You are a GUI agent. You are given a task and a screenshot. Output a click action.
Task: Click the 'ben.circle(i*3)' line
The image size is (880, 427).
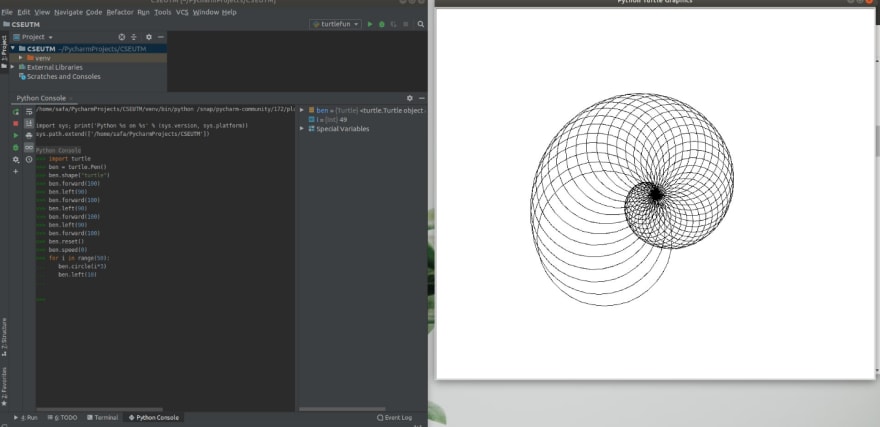81,266
